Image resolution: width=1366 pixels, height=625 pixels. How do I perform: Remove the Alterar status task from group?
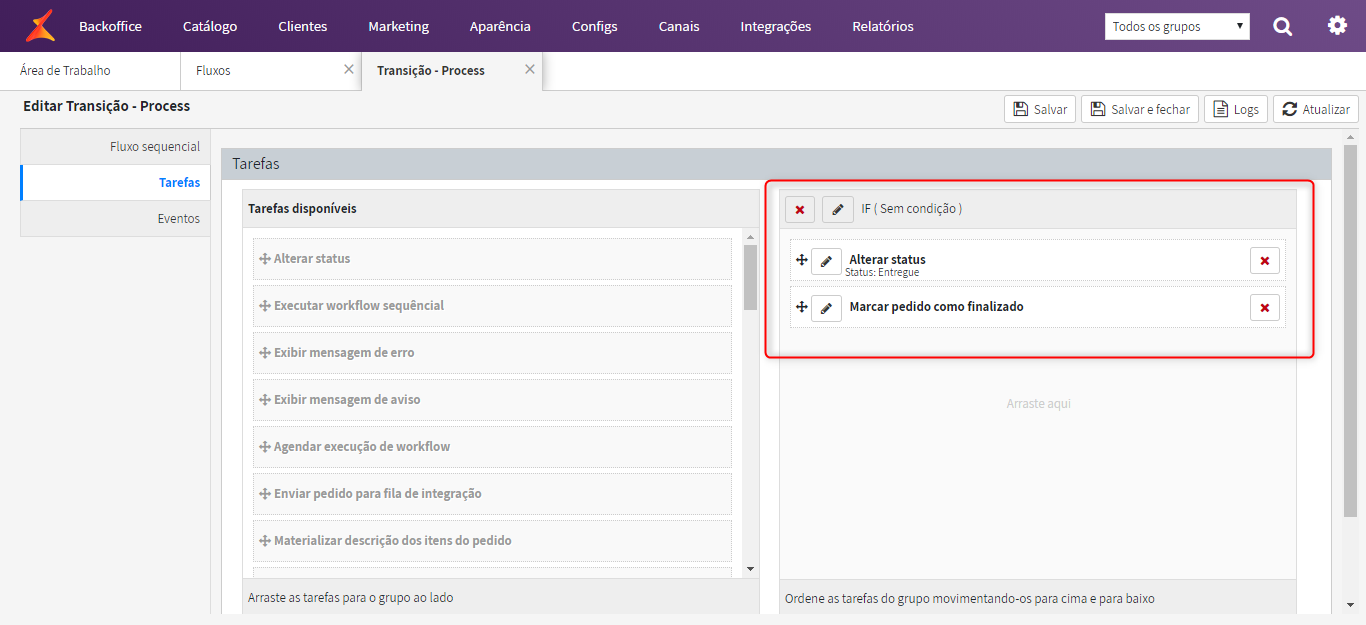[1265, 261]
